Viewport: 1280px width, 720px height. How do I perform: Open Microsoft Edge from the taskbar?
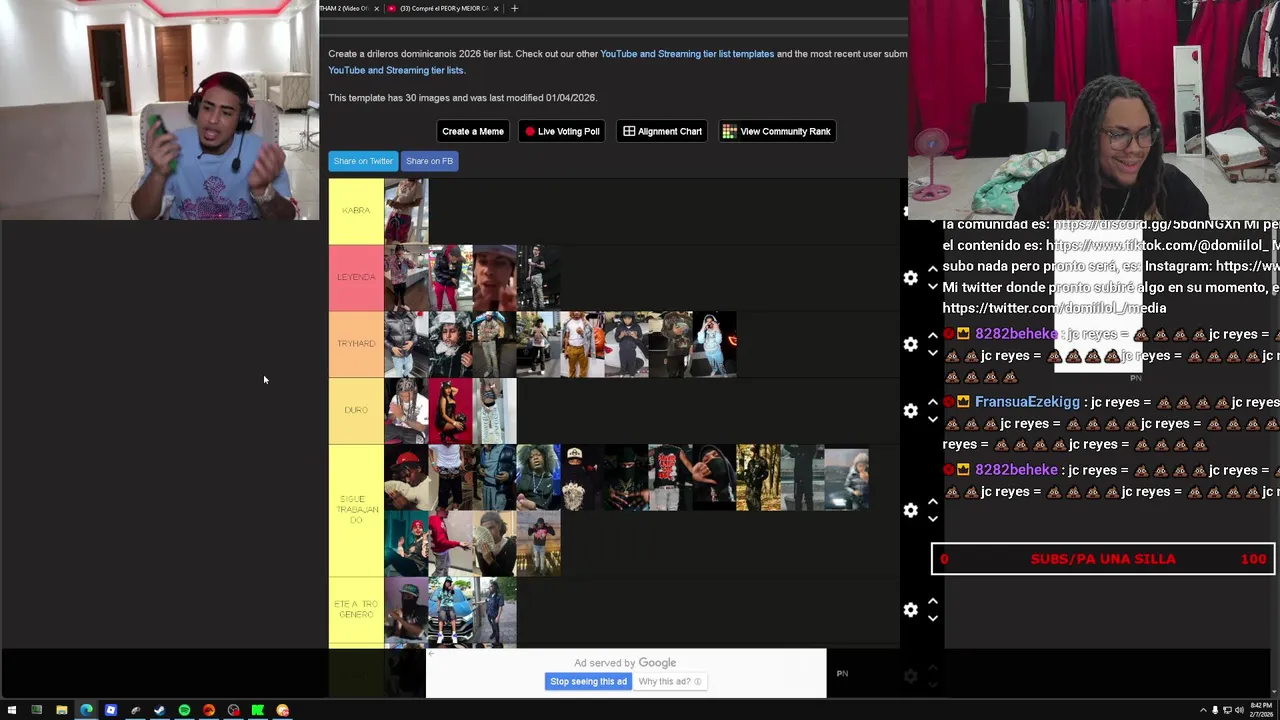(x=86, y=710)
